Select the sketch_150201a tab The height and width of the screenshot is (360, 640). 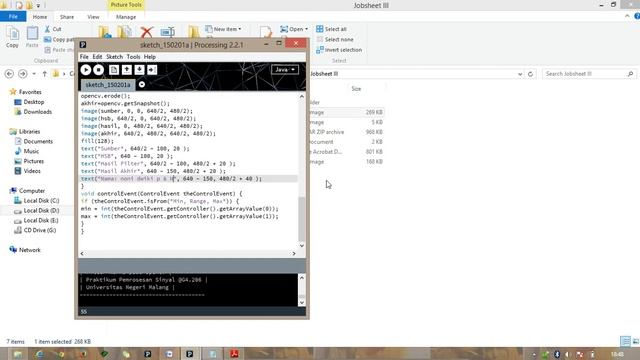108,84
